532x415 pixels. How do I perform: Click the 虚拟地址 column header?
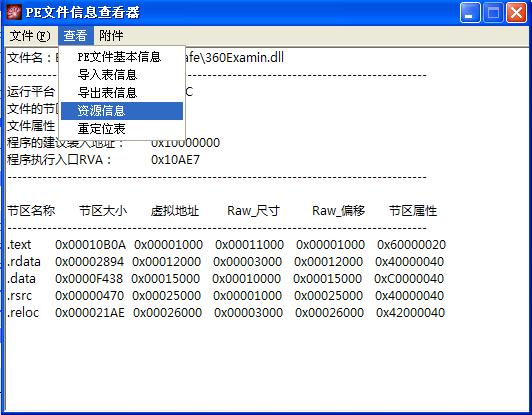(x=175, y=211)
